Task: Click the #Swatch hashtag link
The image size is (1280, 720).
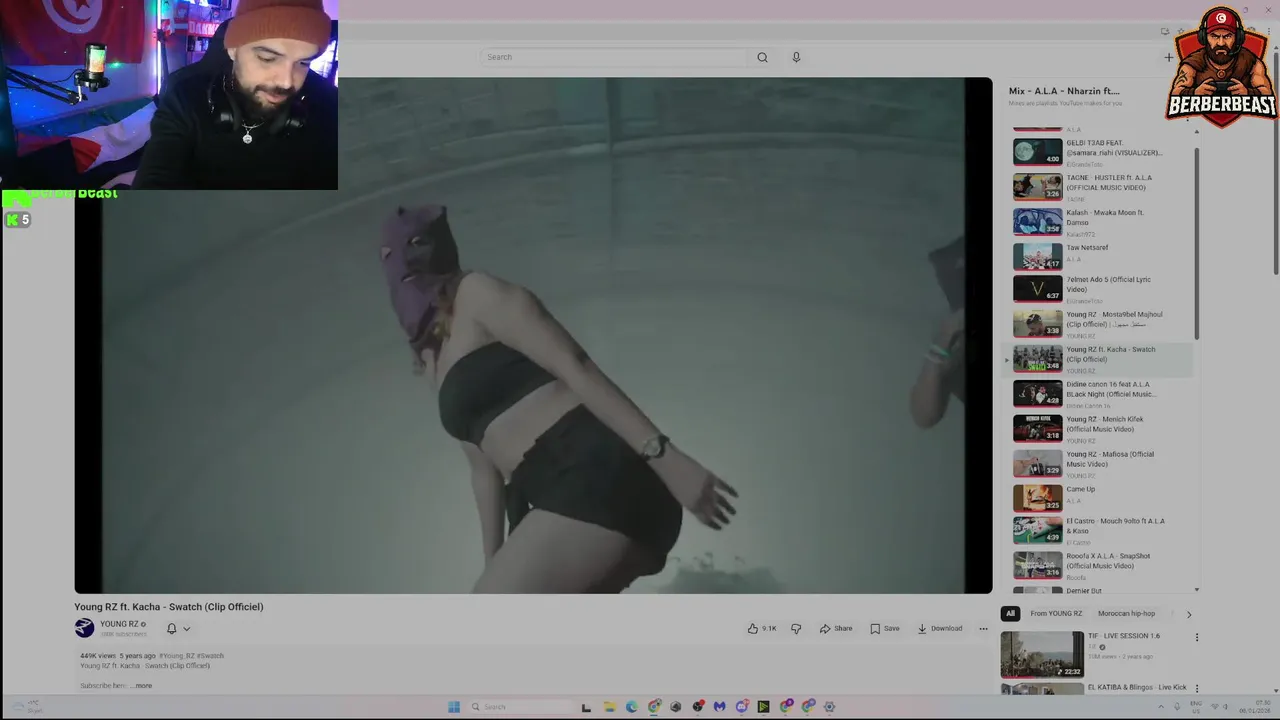Action: pos(210,656)
